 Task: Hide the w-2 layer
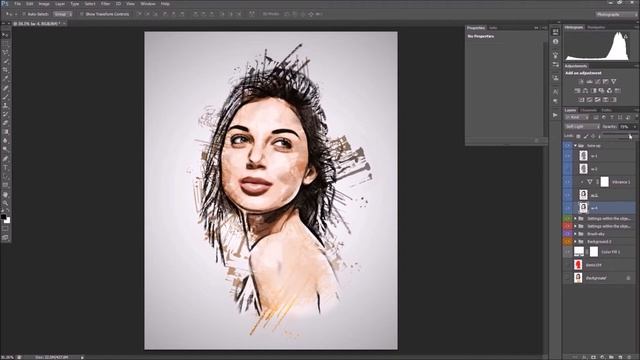pos(567,169)
